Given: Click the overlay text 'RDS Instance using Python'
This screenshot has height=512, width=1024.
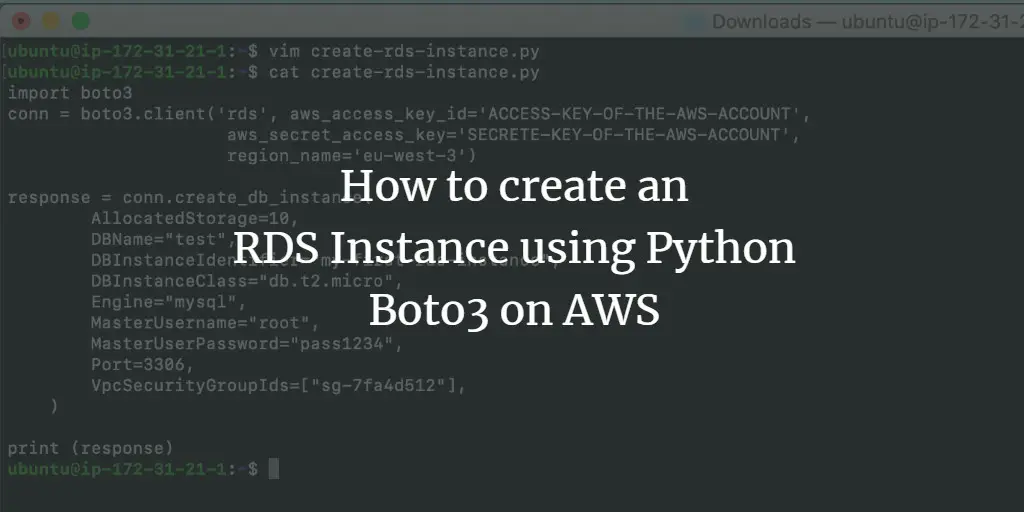Looking at the screenshot, I should pyautogui.click(x=514, y=249).
